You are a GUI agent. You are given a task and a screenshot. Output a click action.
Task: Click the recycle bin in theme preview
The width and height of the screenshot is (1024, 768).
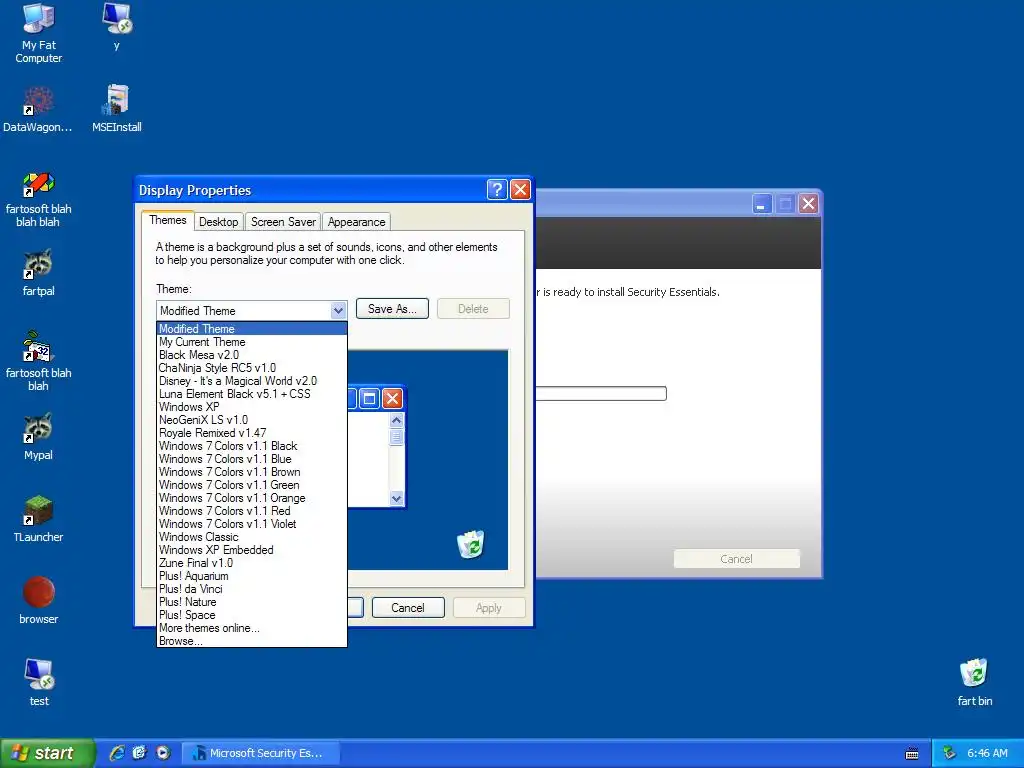pos(471,544)
